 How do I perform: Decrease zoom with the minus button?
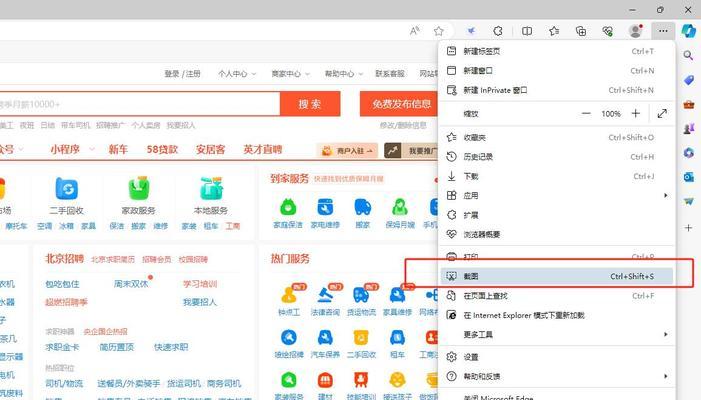click(586, 114)
